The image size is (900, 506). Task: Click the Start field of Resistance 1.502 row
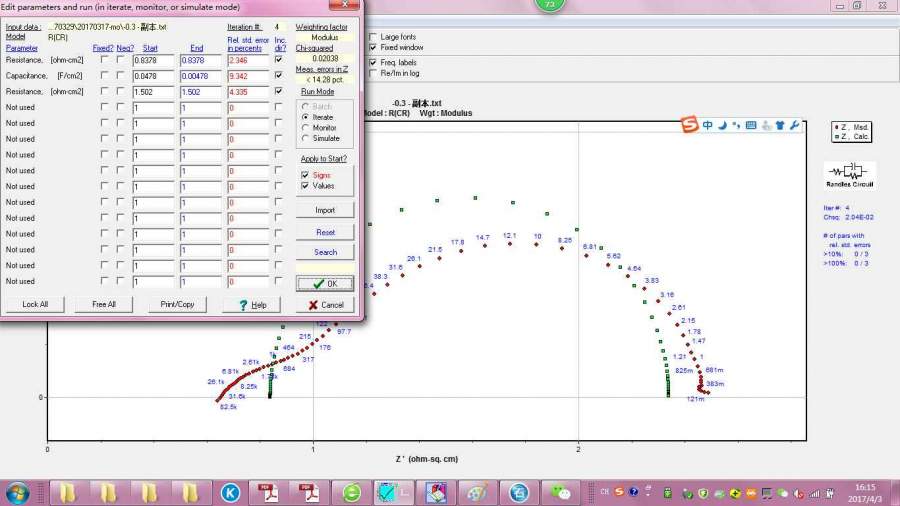(153, 92)
